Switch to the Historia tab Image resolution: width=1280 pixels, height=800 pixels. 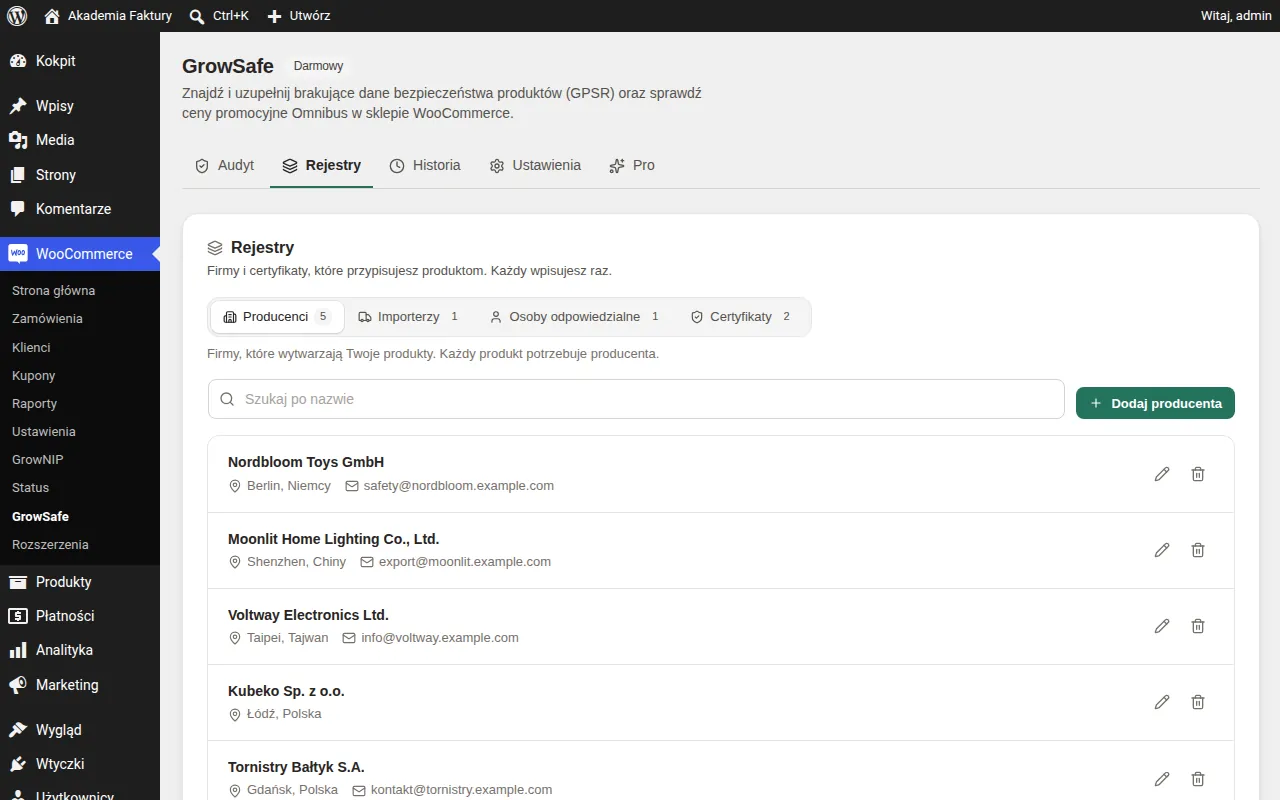click(x=425, y=165)
